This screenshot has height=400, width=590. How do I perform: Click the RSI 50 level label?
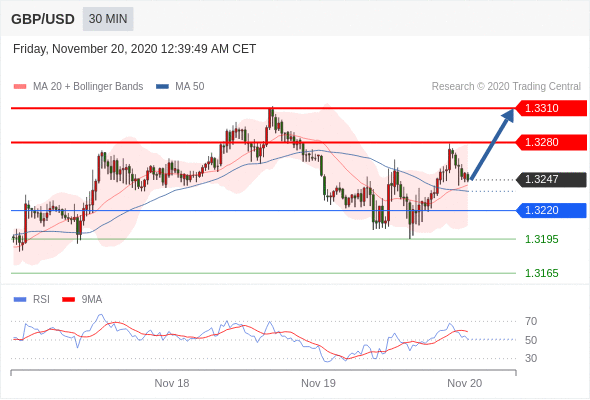click(x=531, y=340)
